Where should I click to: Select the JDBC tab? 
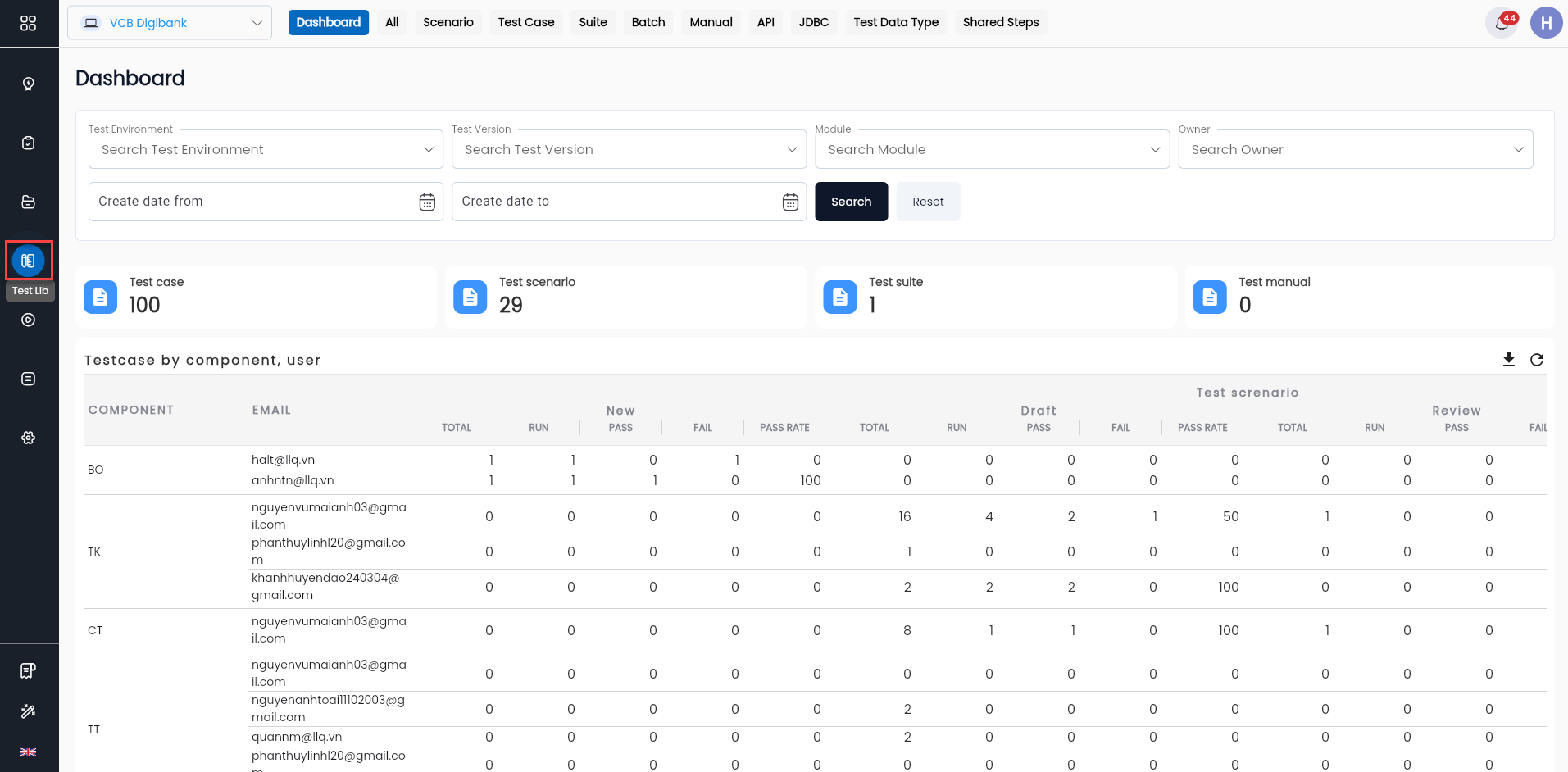pos(814,22)
